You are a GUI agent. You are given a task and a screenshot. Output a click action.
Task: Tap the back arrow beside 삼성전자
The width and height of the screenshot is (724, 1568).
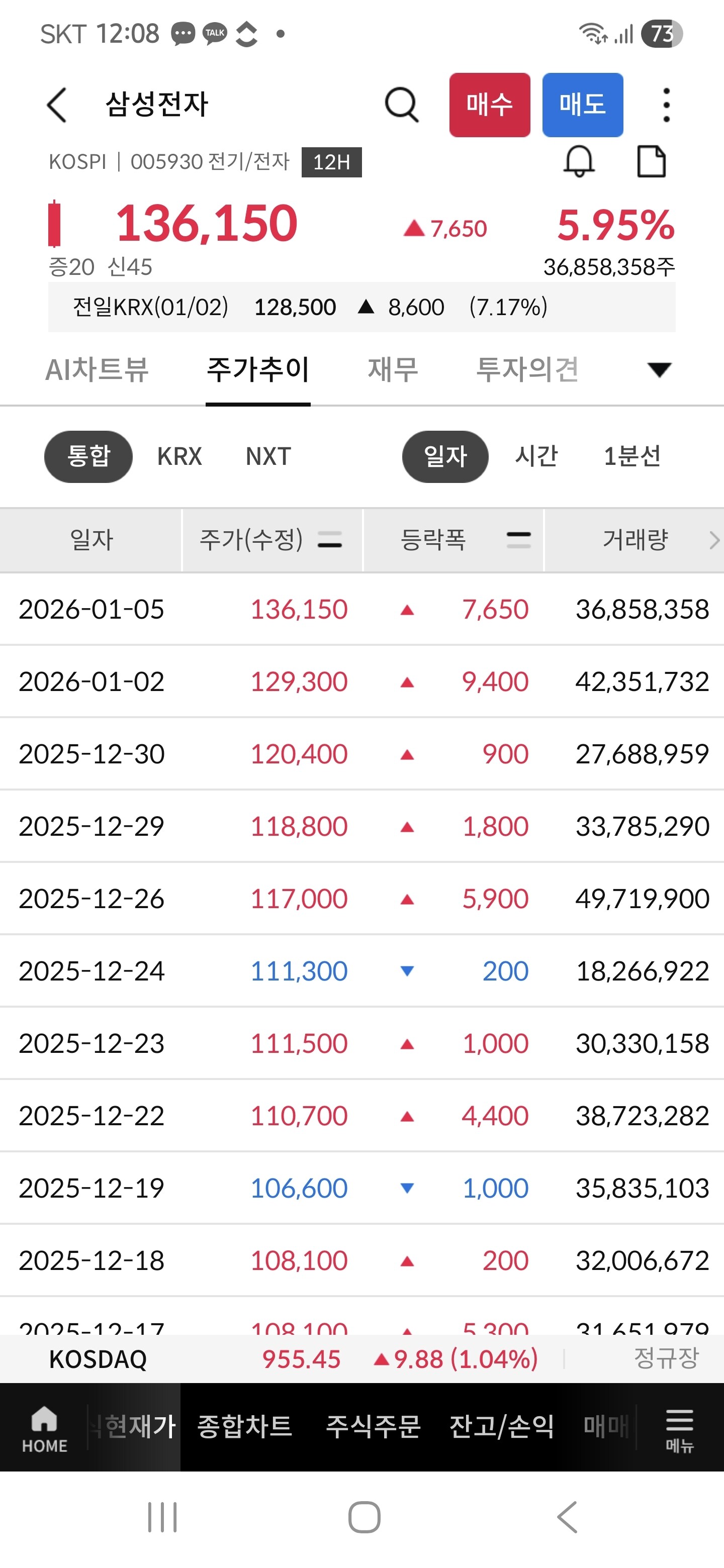pos(57,105)
